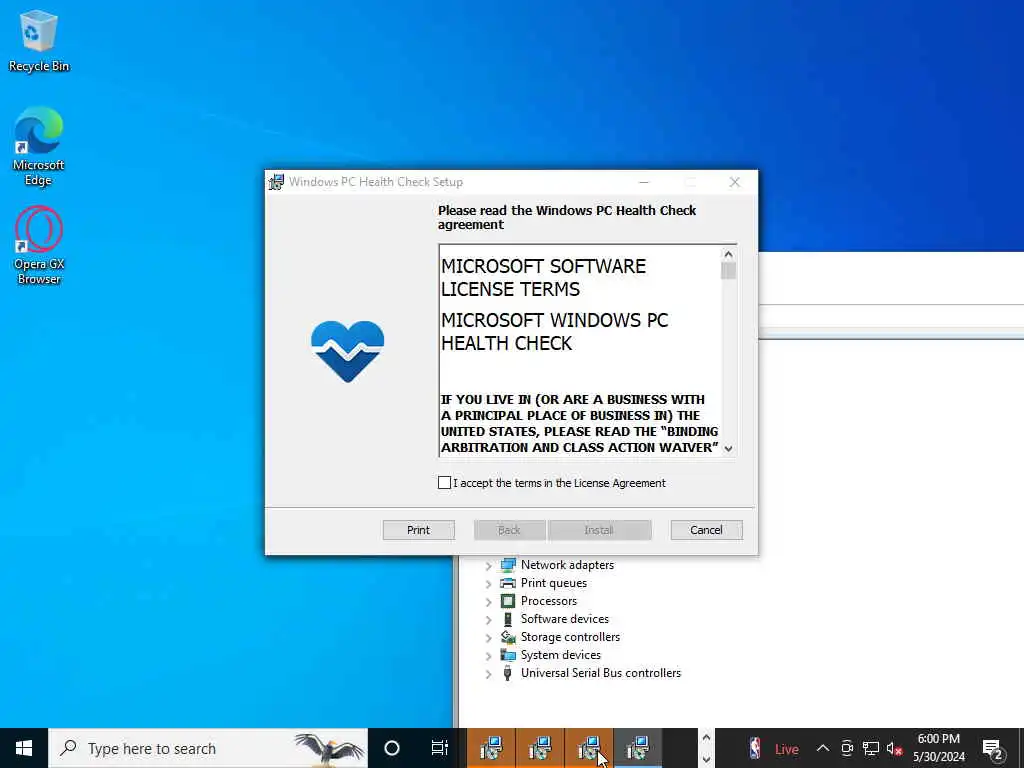This screenshot has height=768, width=1024.
Task: Launch Opera GX Browser desktop shortcut
Action: 39,246
